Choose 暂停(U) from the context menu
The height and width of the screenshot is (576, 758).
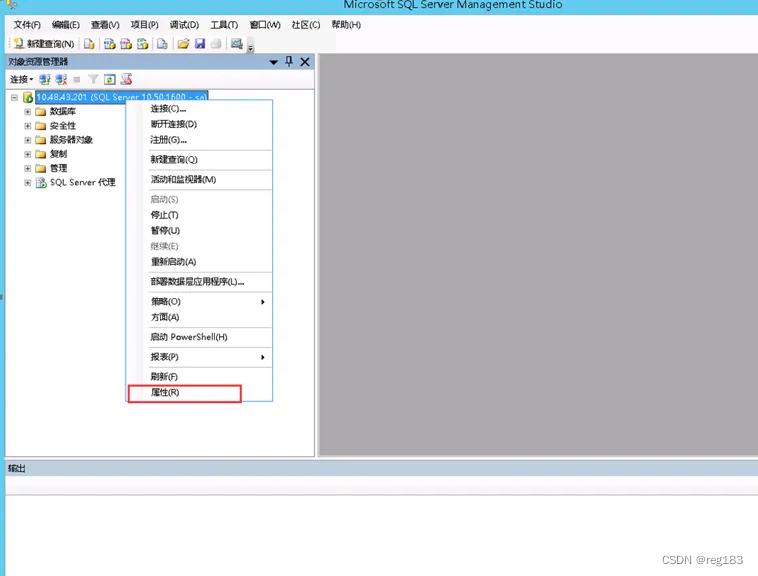click(199, 230)
